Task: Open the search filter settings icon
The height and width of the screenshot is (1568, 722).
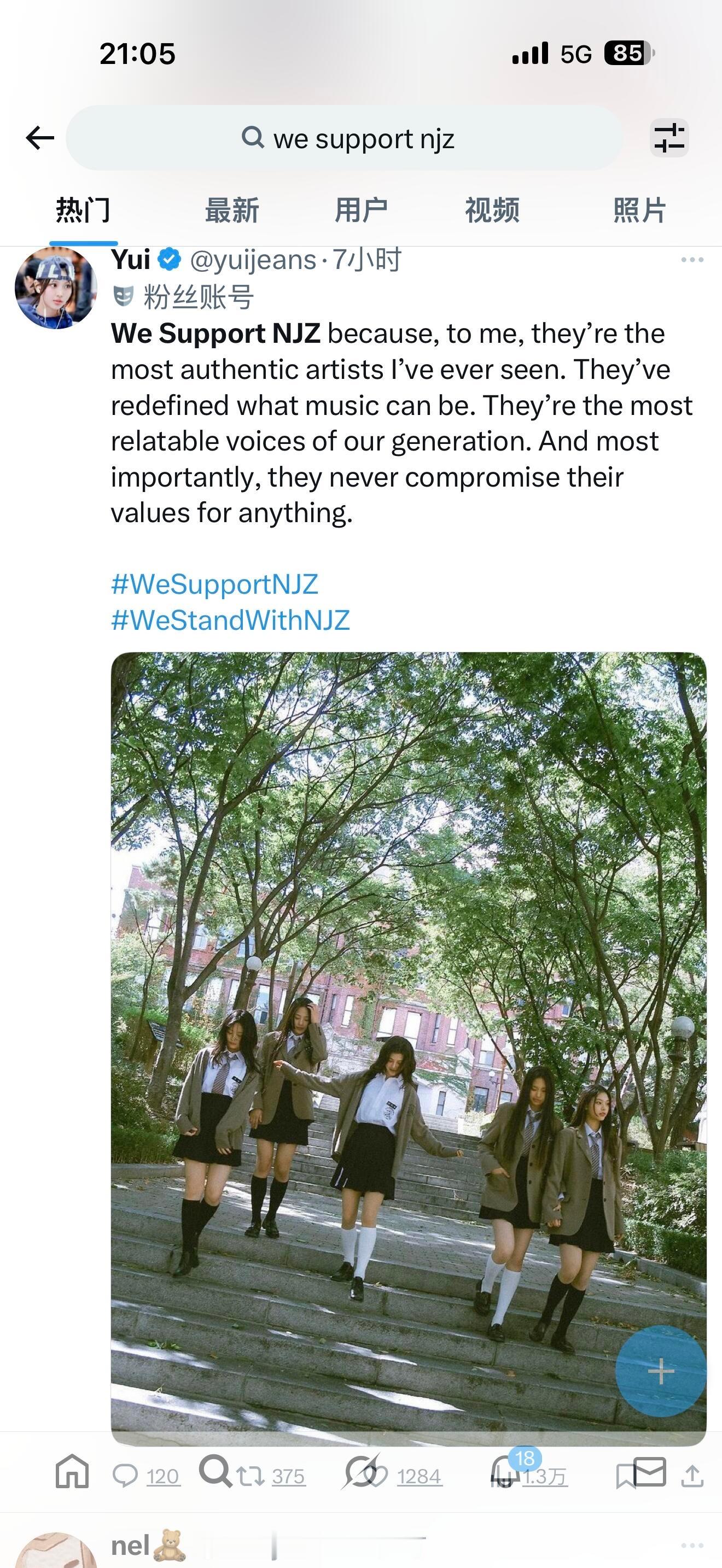Action: pyautogui.click(x=669, y=138)
